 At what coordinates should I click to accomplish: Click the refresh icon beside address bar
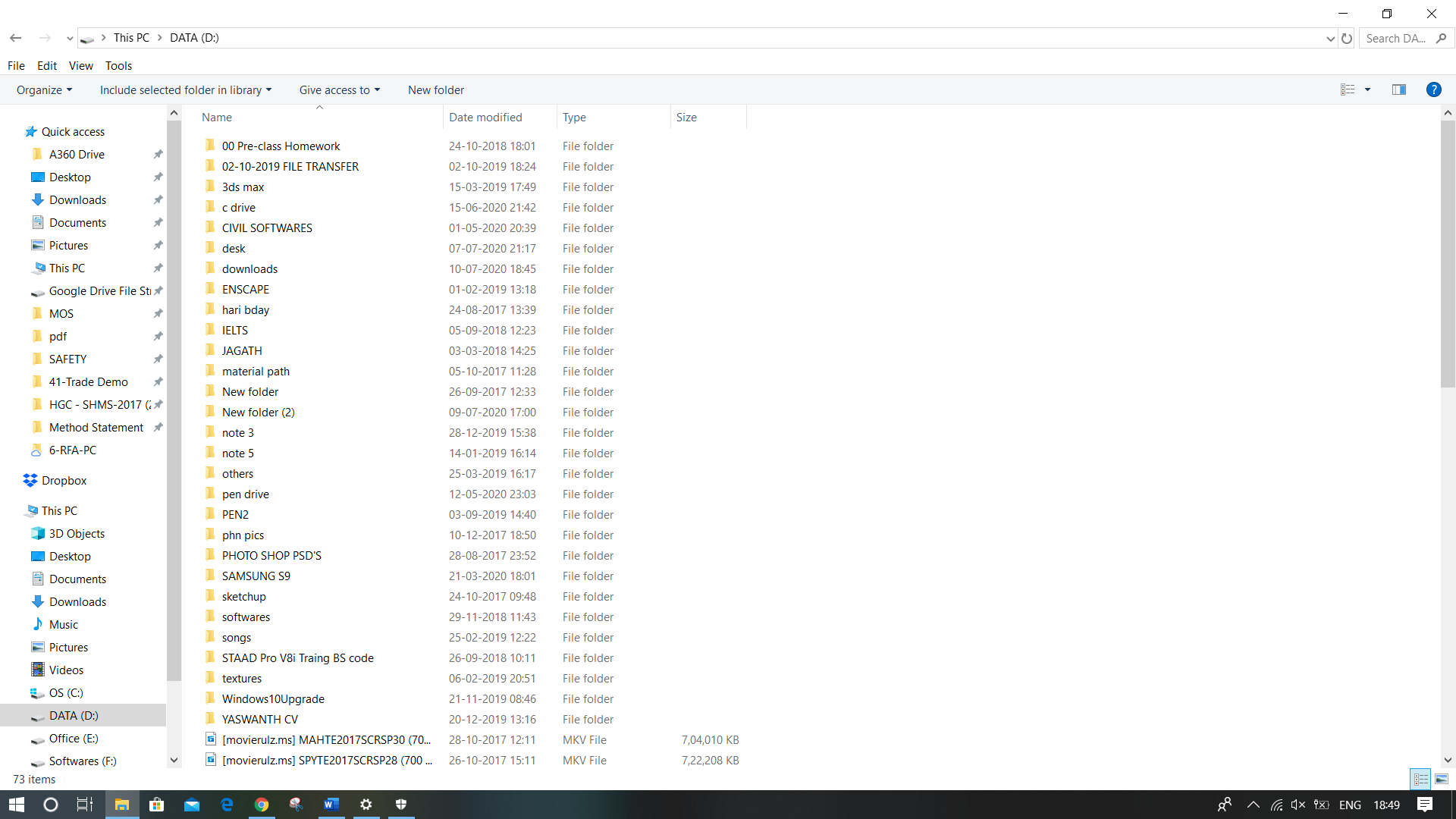pyautogui.click(x=1347, y=38)
